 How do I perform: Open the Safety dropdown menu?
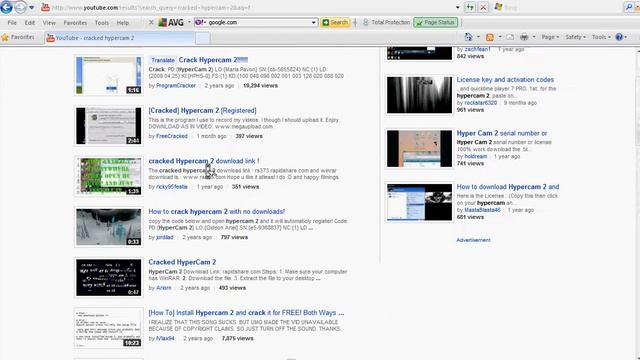[575, 37]
